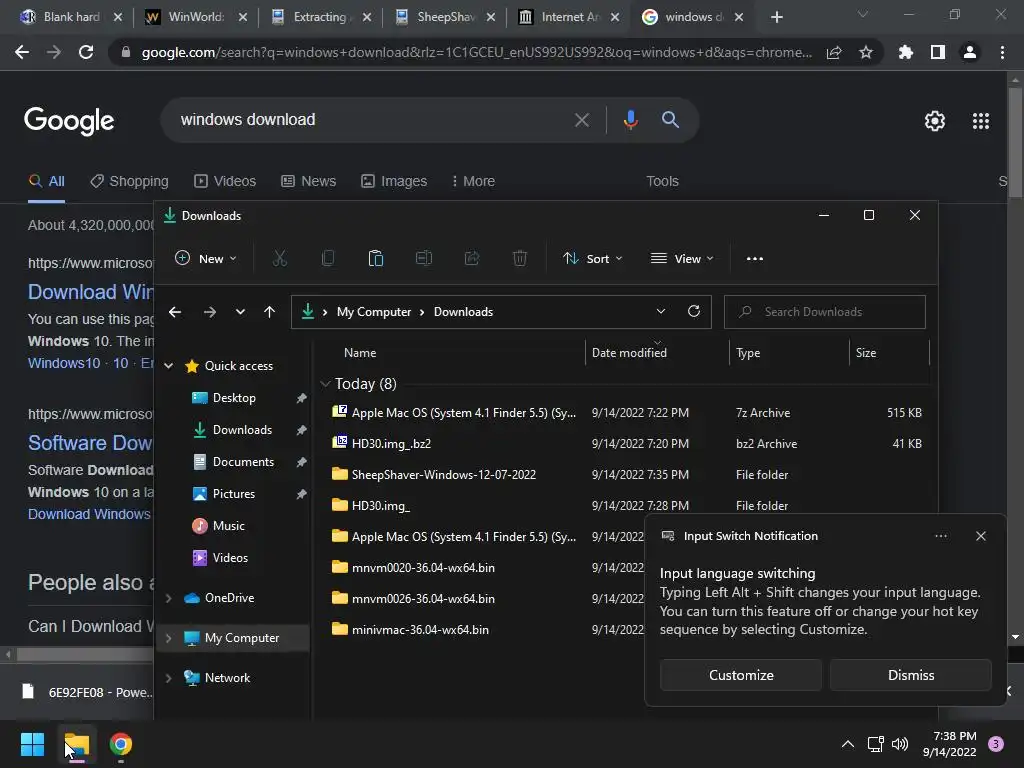Open the Google apps grid

click(x=981, y=121)
